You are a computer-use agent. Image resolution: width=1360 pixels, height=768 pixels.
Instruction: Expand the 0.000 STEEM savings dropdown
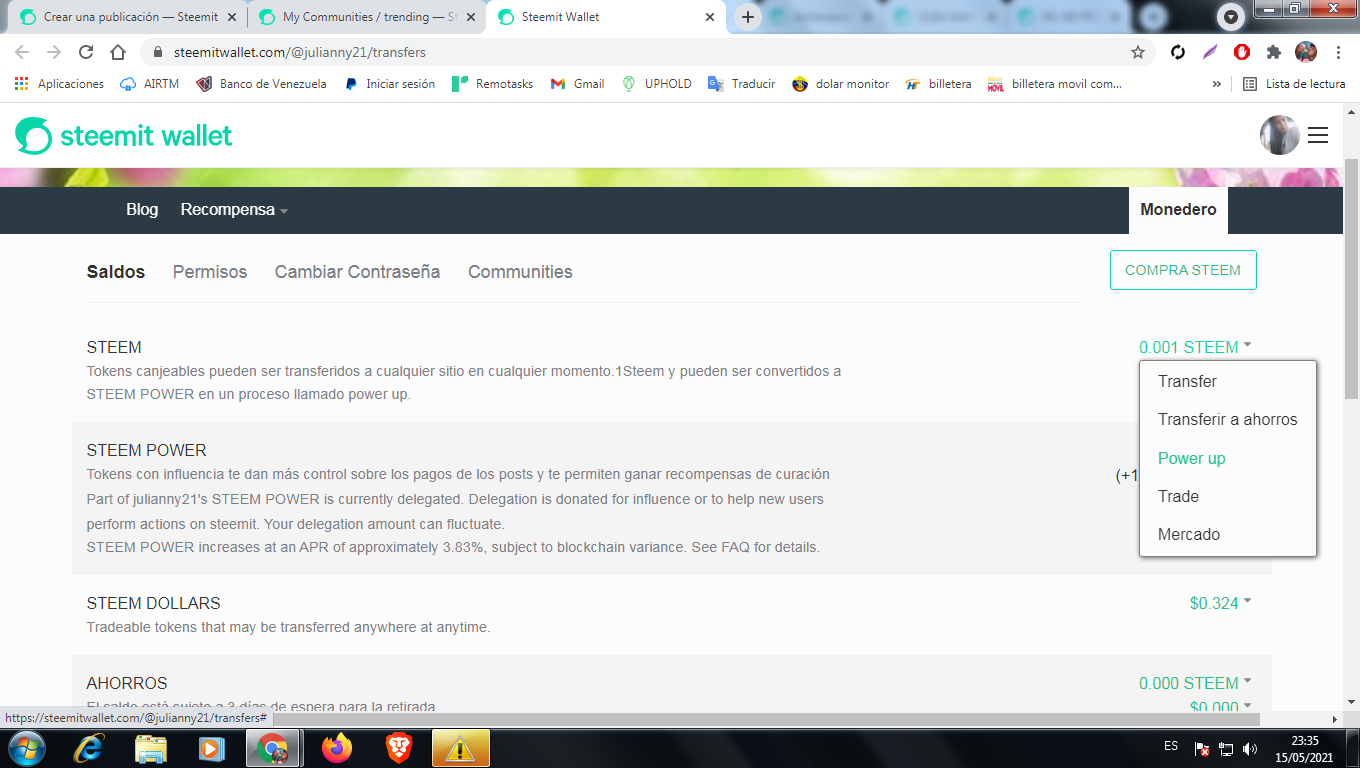(x=1195, y=684)
